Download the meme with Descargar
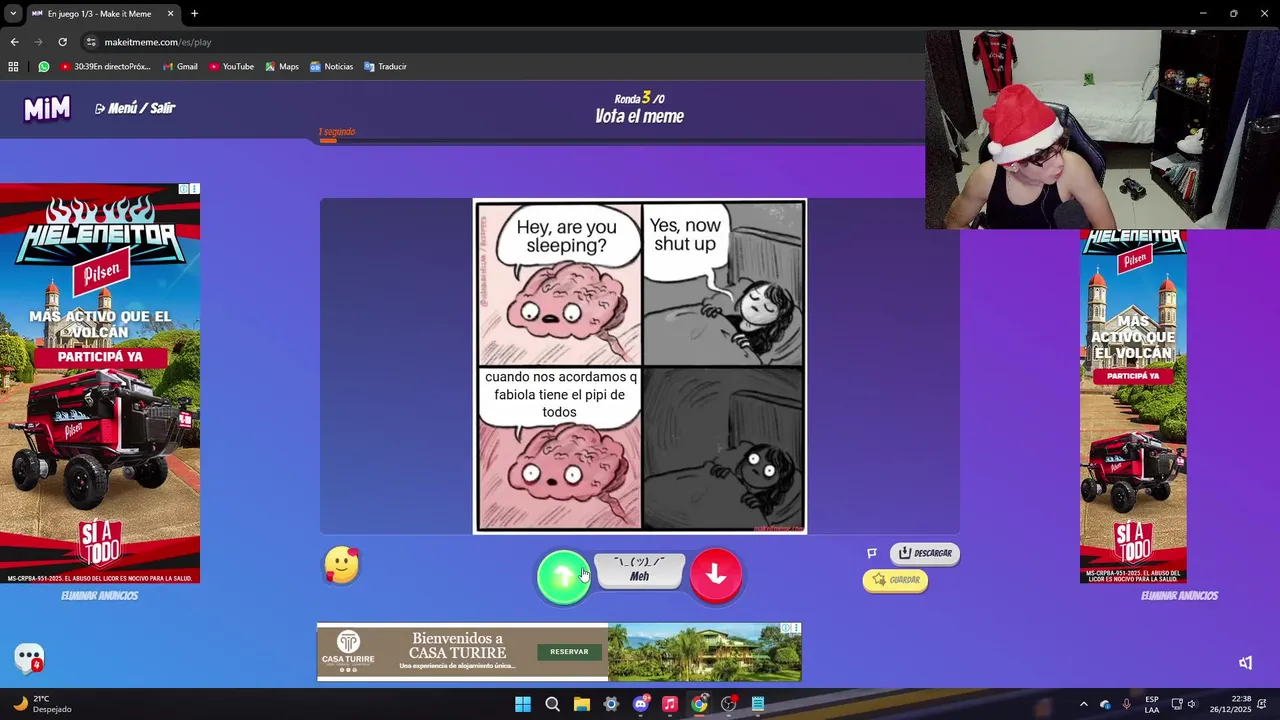Image resolution: width=1280 pixels, height=720 pixels. [925, 553]
